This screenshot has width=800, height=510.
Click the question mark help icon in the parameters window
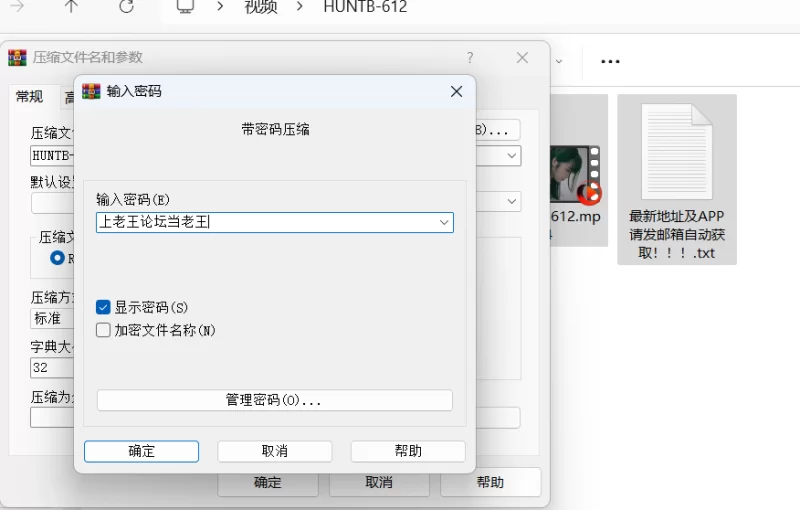point(470,58)
